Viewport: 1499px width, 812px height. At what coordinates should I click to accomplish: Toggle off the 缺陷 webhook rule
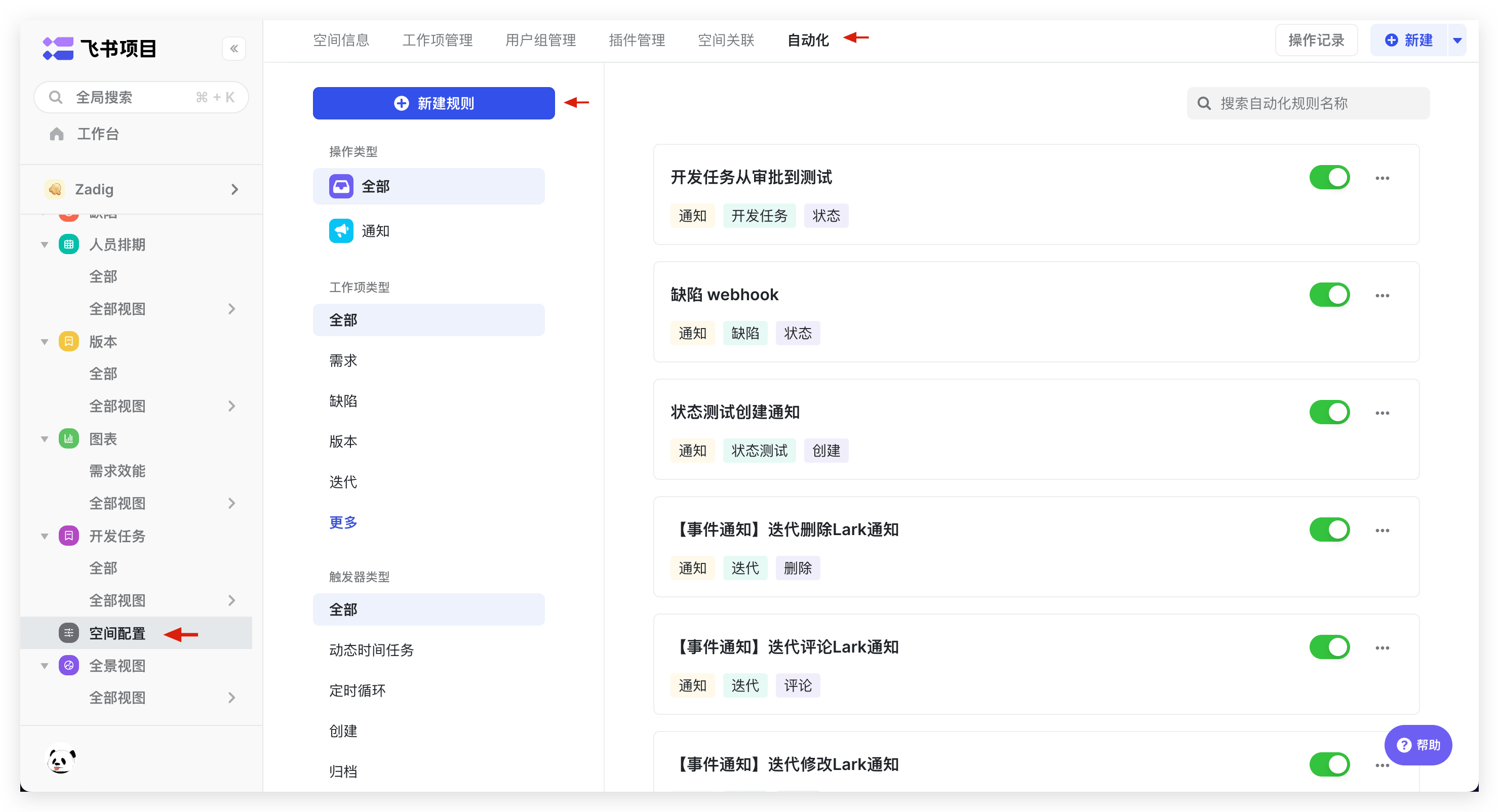[x=1330, y=294]
